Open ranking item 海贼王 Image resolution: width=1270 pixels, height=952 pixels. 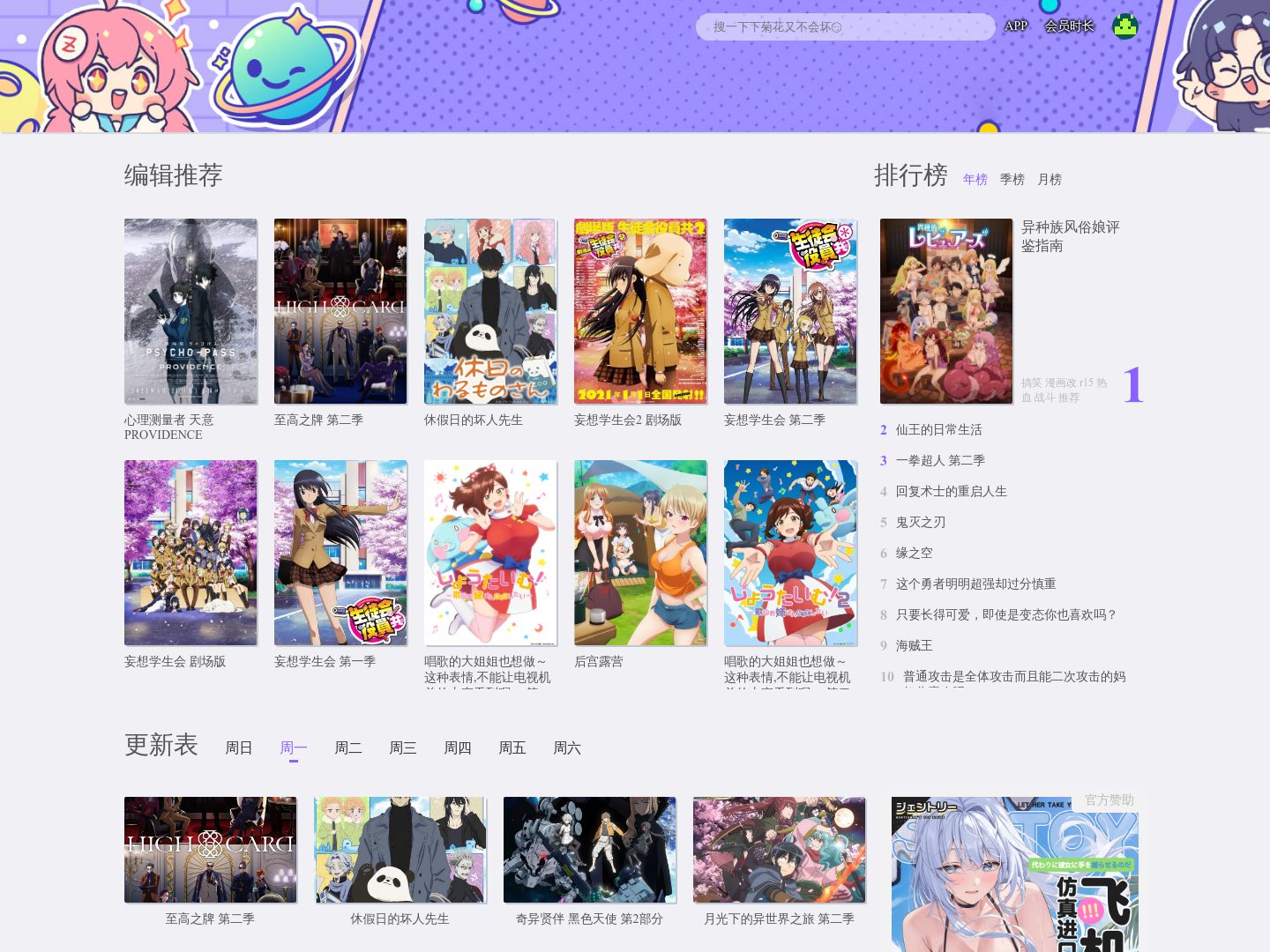[914, 645]
